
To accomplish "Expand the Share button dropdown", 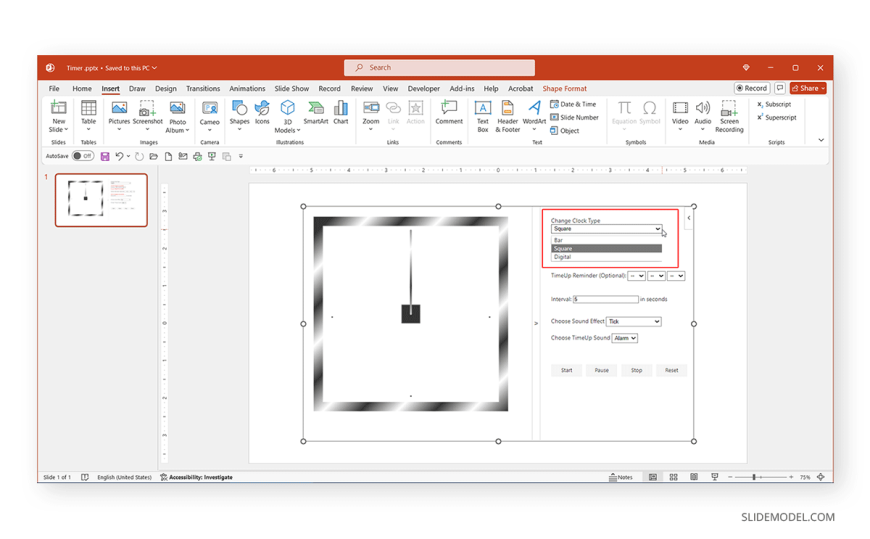I will point(823,88).
